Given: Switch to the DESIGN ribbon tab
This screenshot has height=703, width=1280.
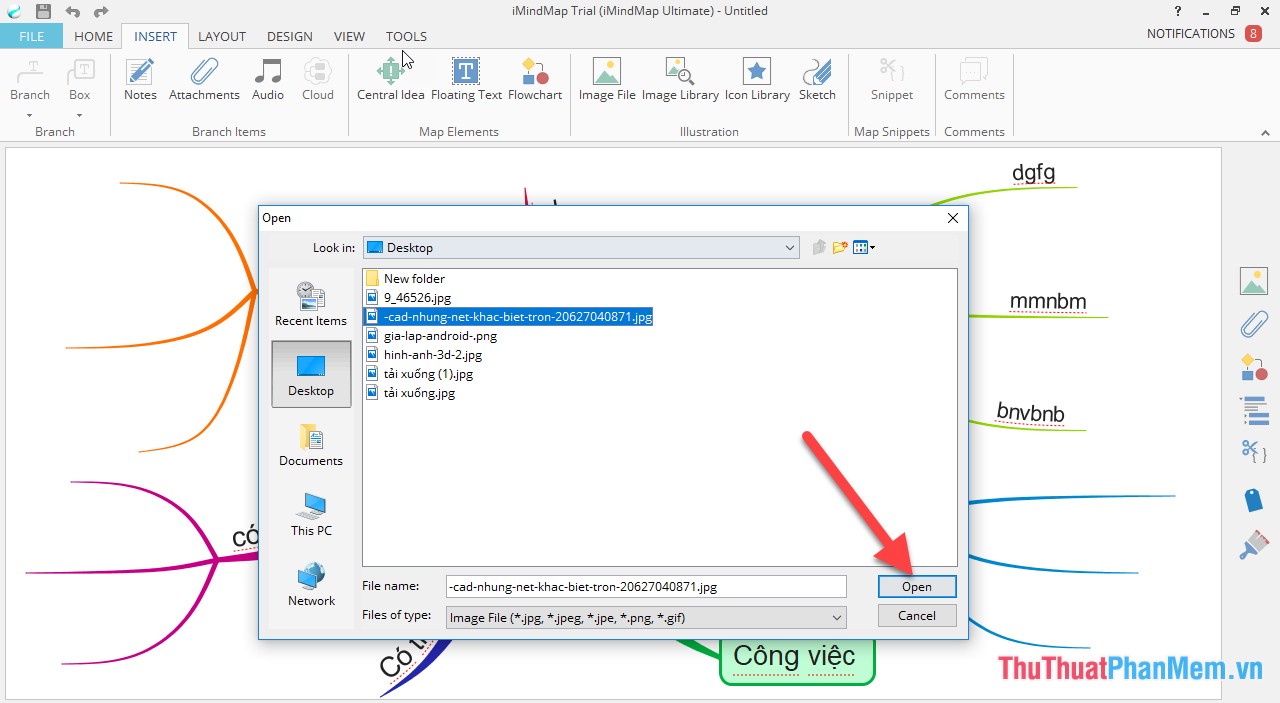Looking at the screenshot, I should (289, 36).
